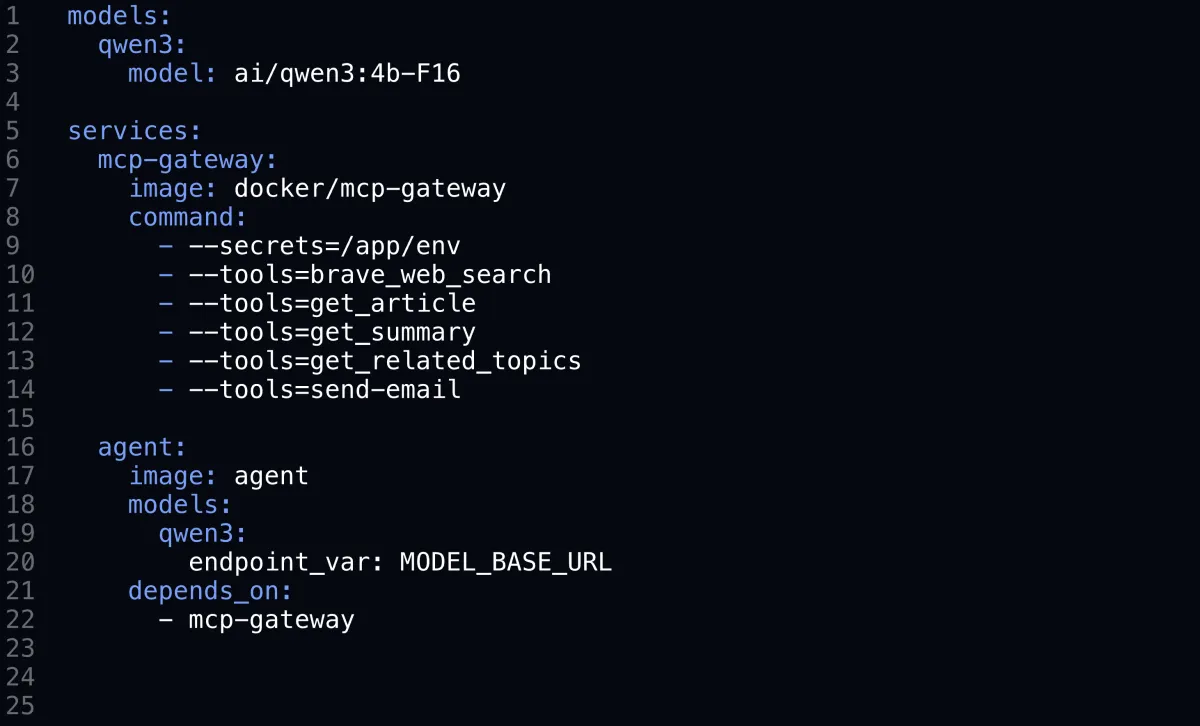
Task: Click the '--tools=brave_web_search' argument
Action: (370, 274)
